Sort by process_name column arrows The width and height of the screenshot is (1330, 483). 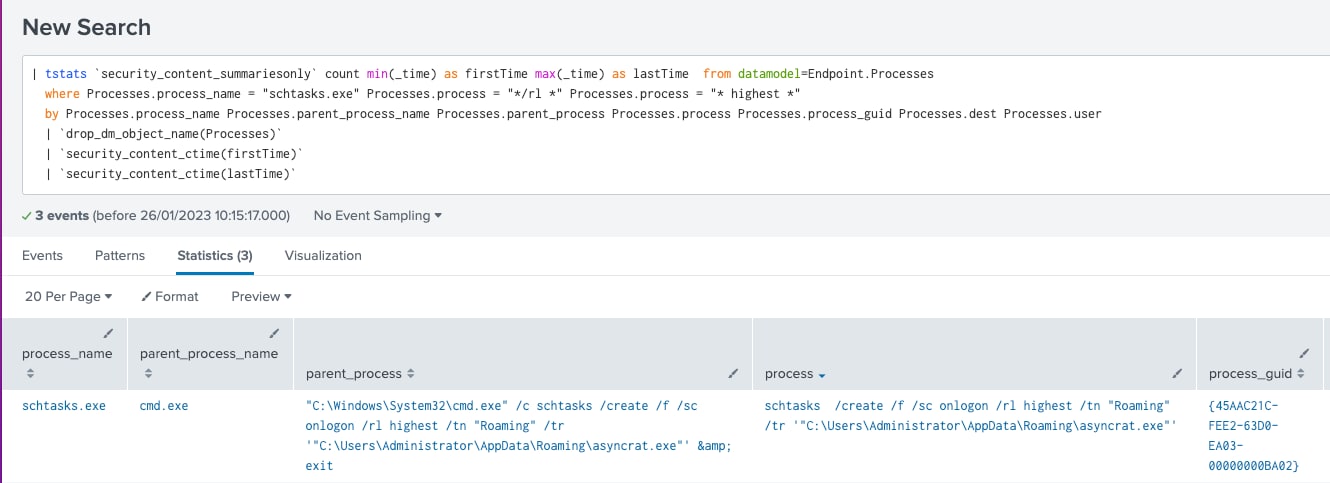30,373
